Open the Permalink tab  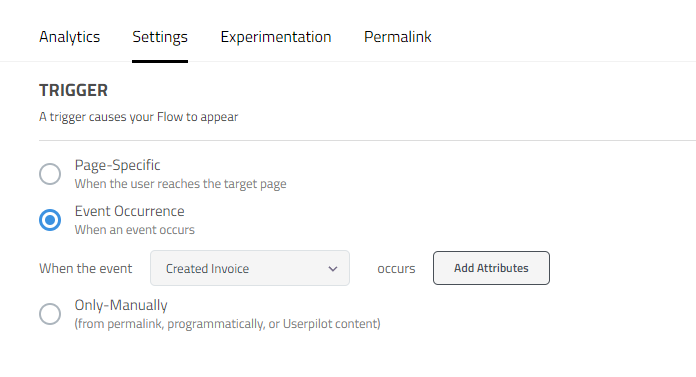click(x=397, y=37)
